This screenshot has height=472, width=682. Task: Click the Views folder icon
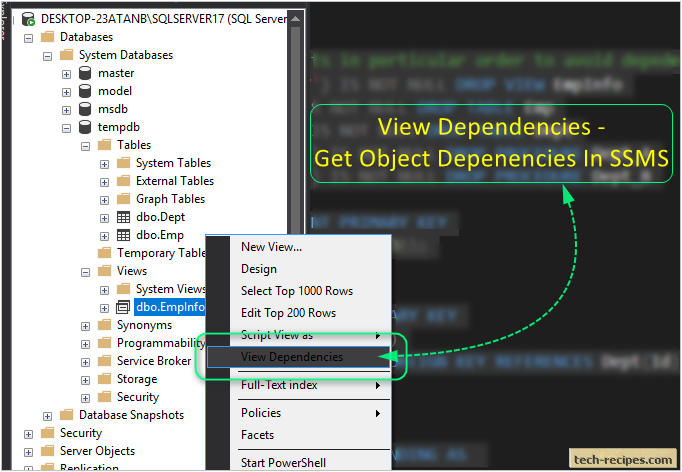[104, 271]
